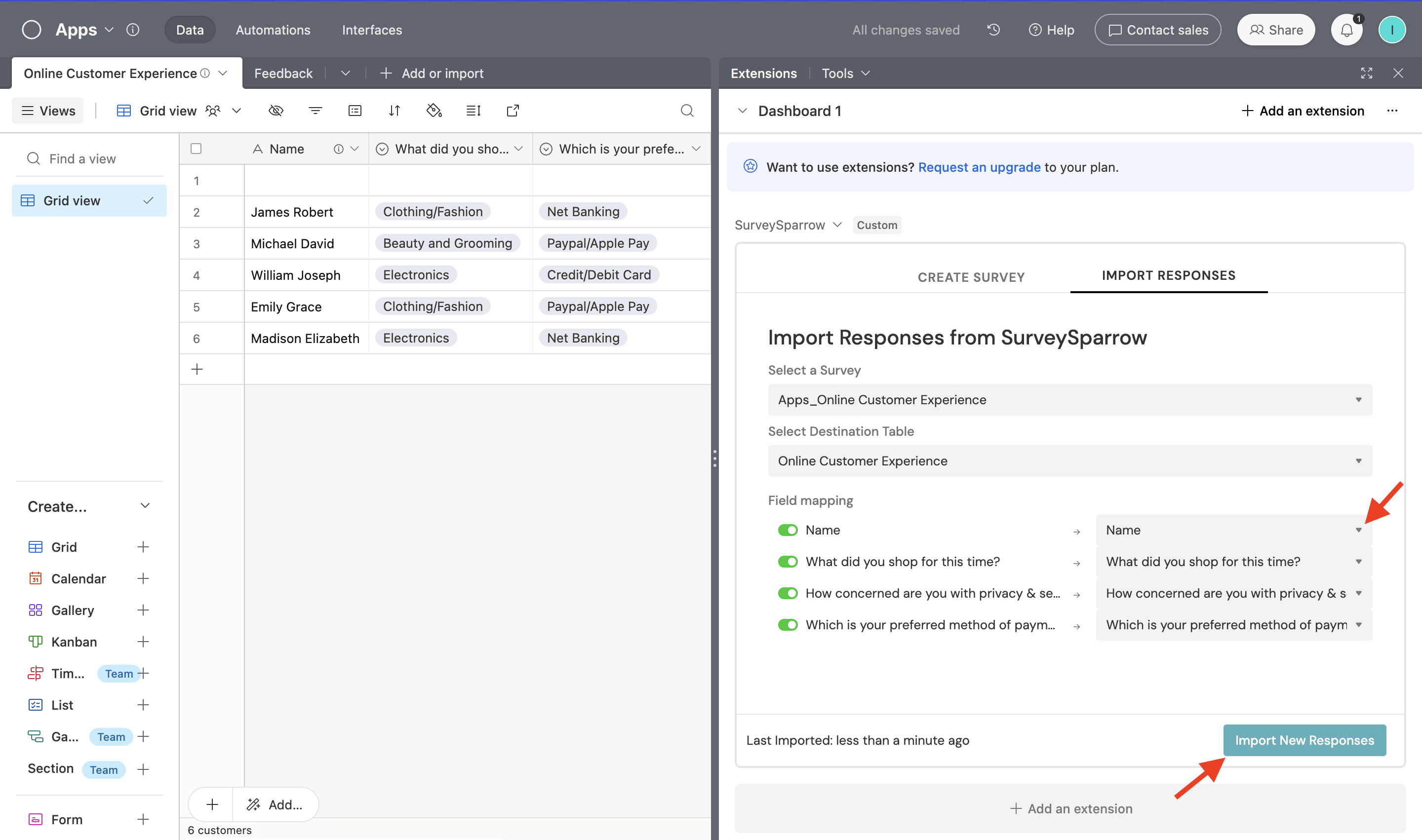Viewport: 1422px width, 840px height.
Task: Open the paint bucket color icon
Action: pyautogui.click(x=434, y=111)
